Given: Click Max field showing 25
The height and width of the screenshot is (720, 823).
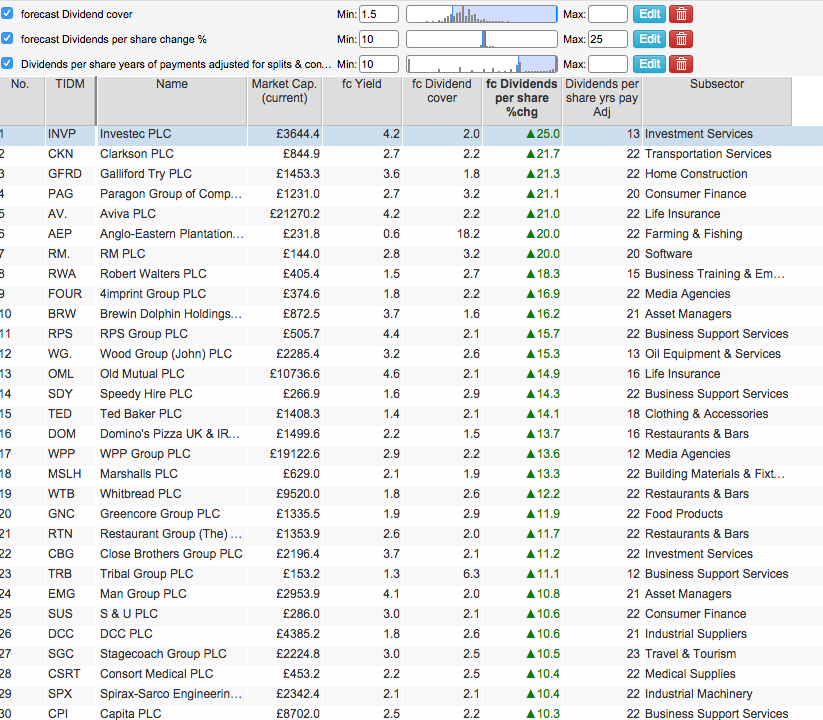Looking at the screenshot, I should tap(608, 39).
